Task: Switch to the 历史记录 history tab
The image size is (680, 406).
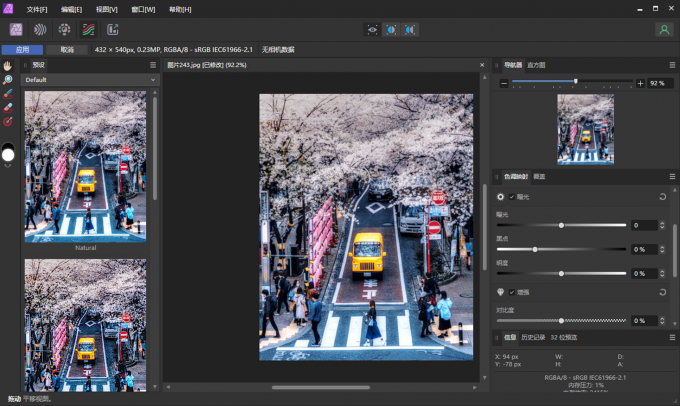Action: 533,337
